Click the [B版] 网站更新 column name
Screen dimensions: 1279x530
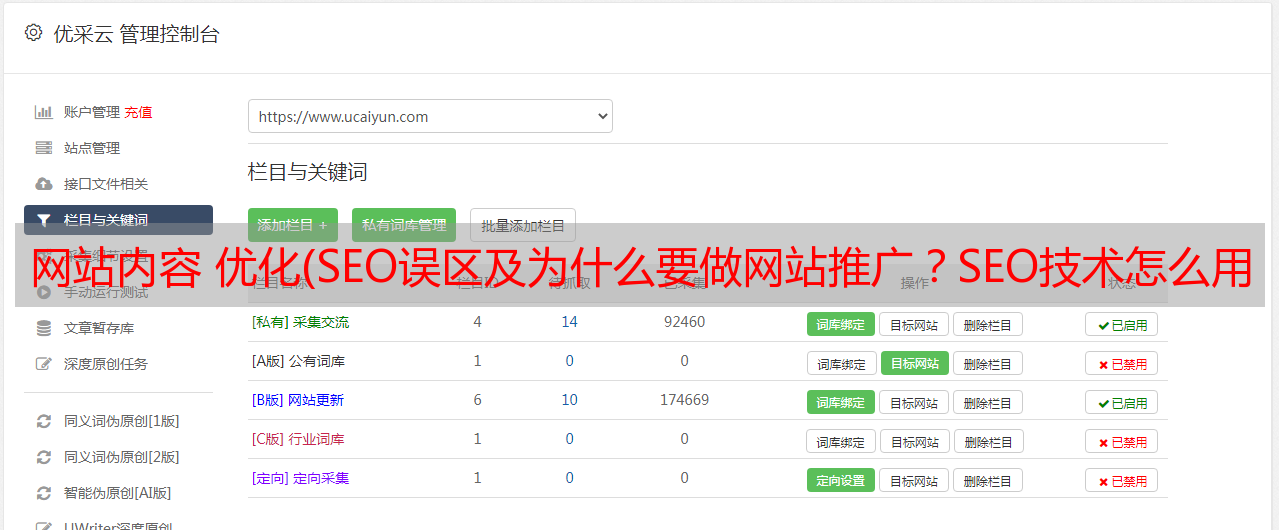click(298, 400)
